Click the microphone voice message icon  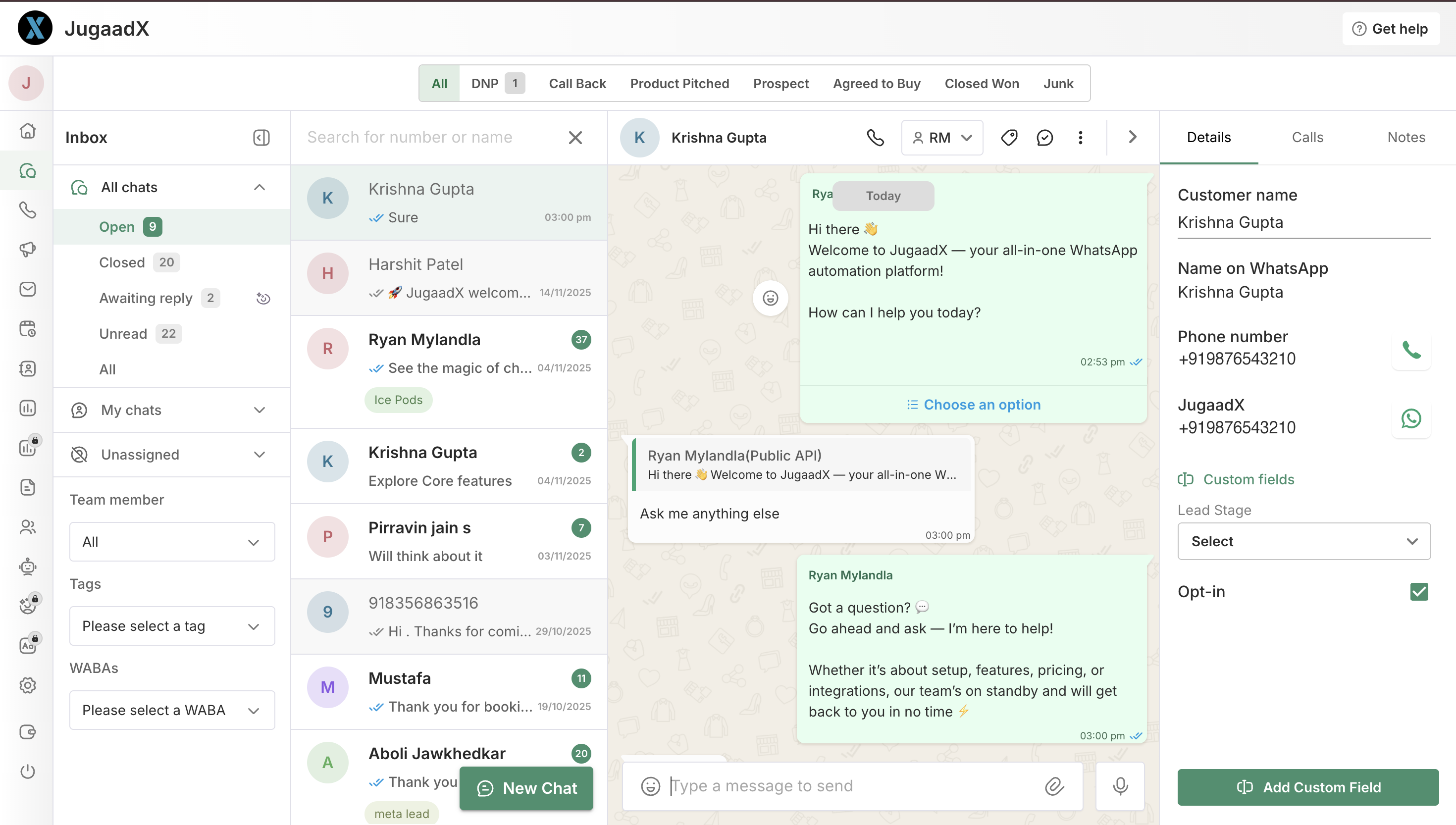(x=1120, y=786)
